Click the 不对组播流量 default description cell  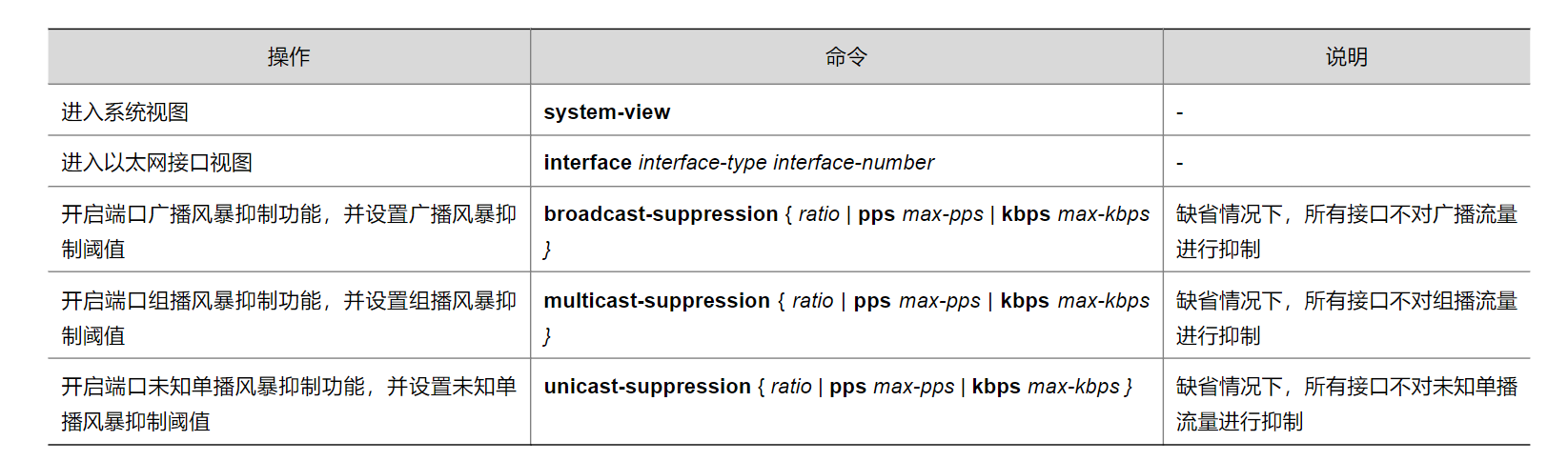[x=1346, y=318]
